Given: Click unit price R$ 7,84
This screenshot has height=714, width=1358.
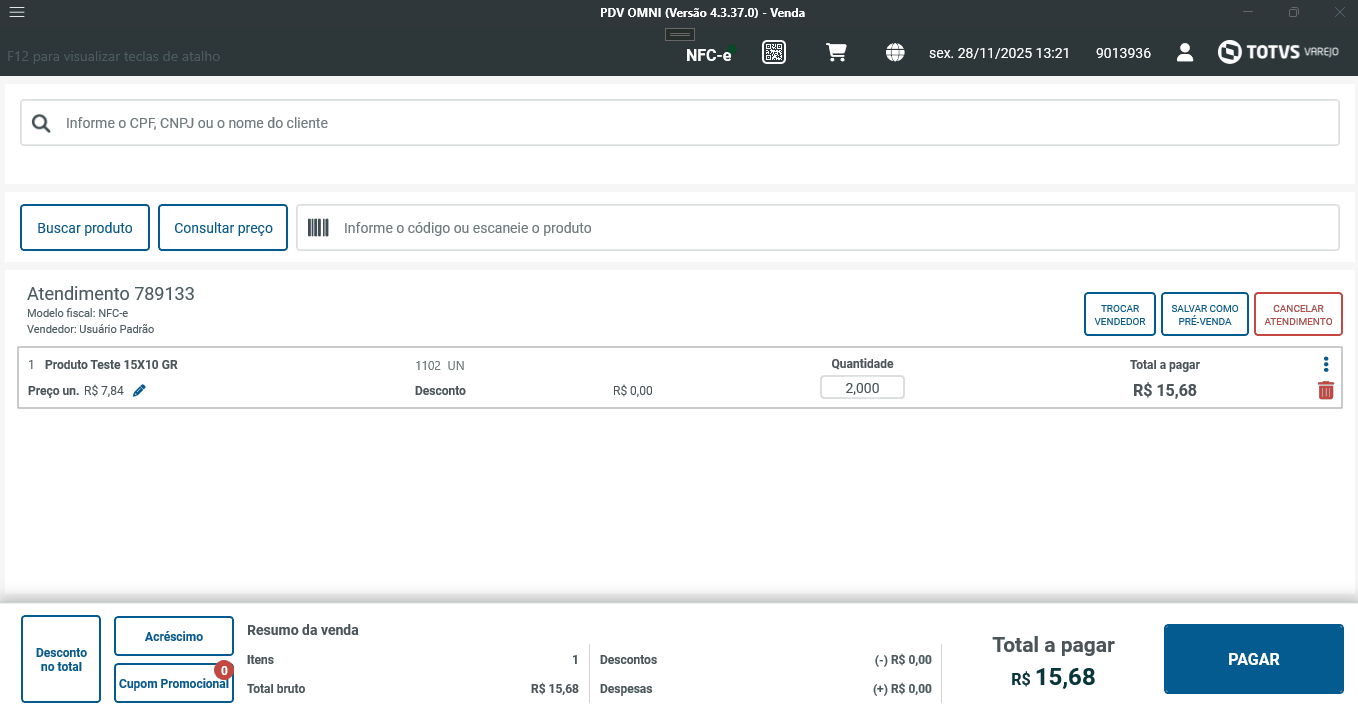Looking at the screenshot, I should point(104,391).
